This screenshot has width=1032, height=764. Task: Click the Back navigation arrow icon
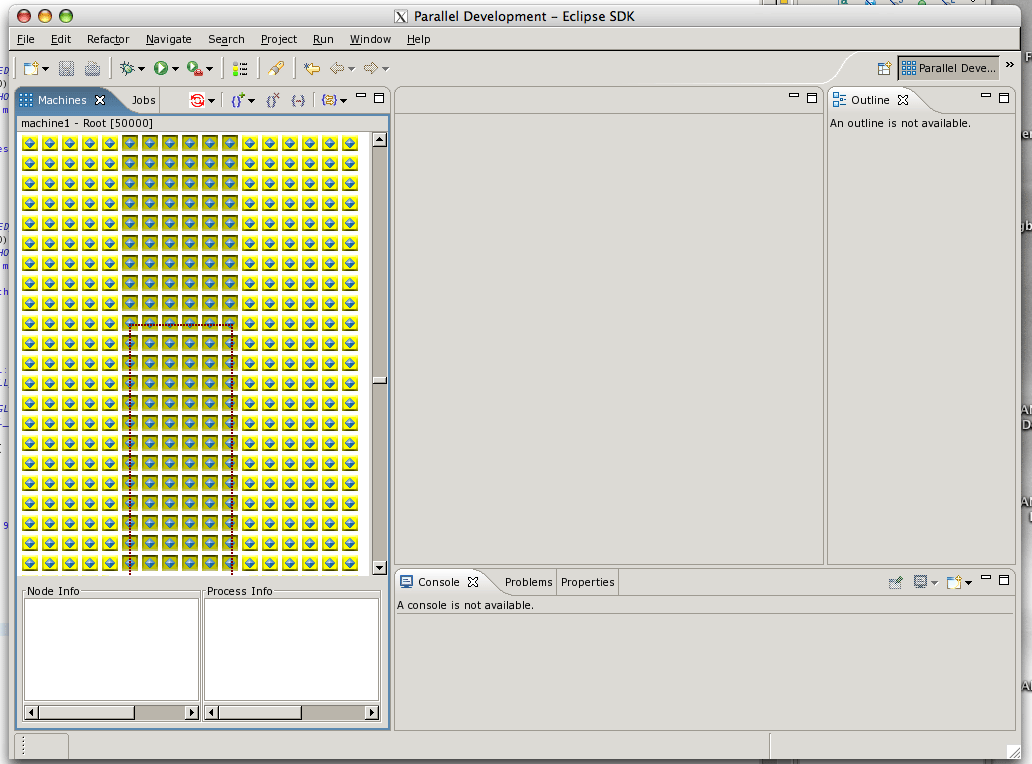tap(337, 68)
